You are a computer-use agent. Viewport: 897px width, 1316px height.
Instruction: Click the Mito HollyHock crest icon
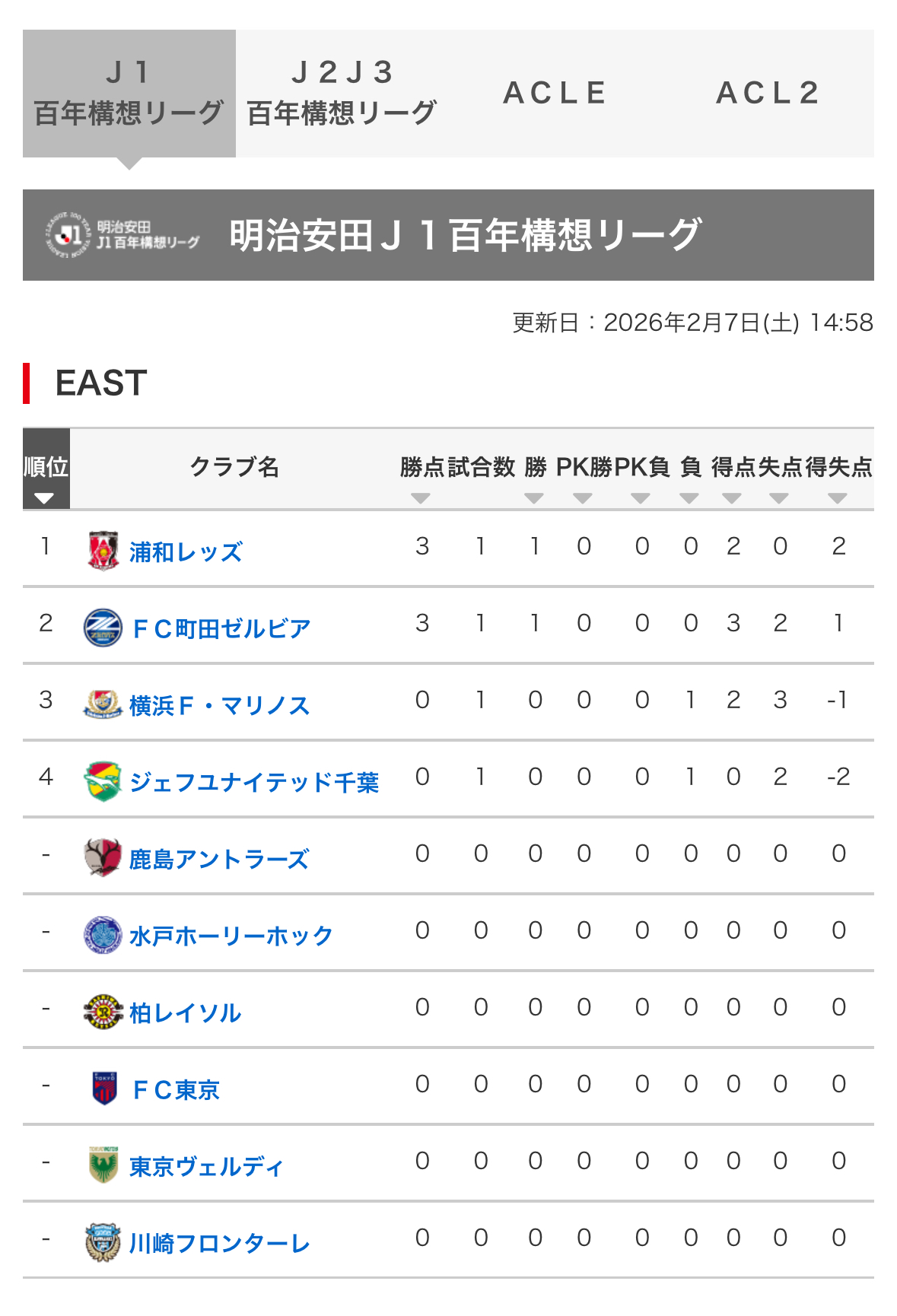click(103, 935)
